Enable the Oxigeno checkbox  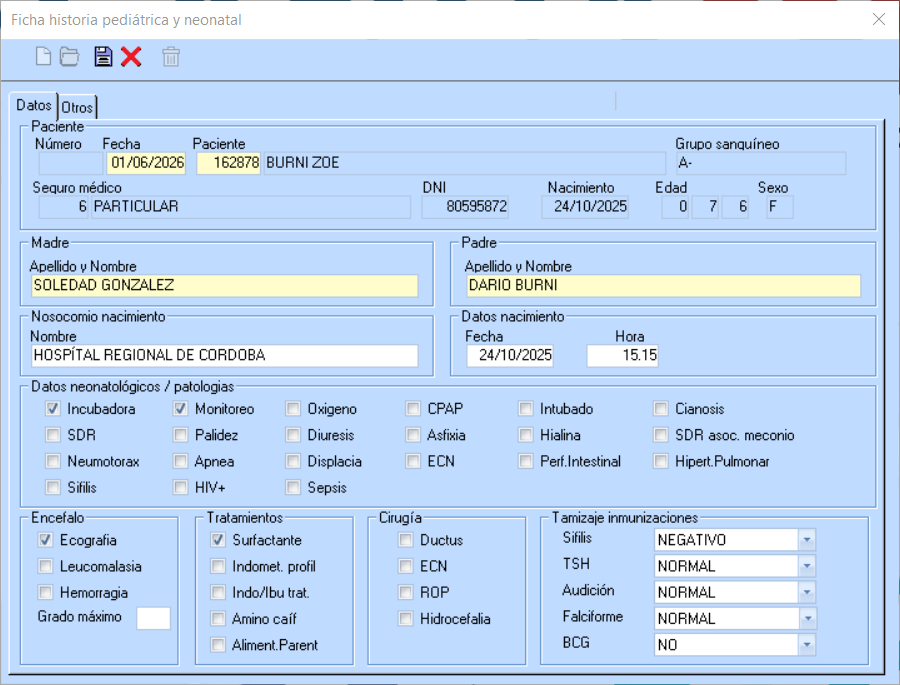(293, 409)
